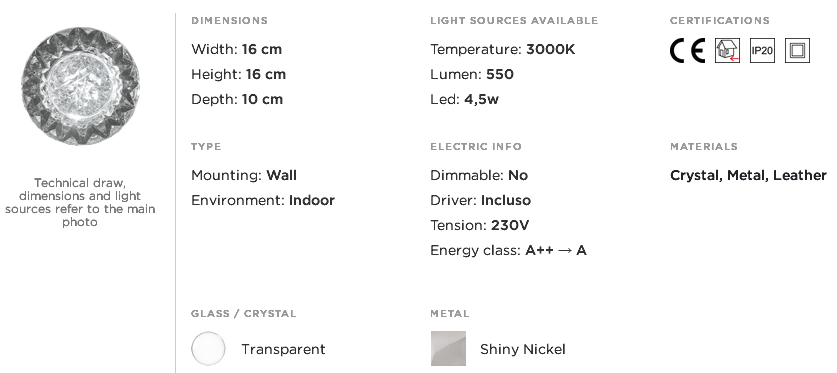Open the crystal wall lamp product image
Image resolution: width=837 pixels, height=373 pixels.
[80, 86]
